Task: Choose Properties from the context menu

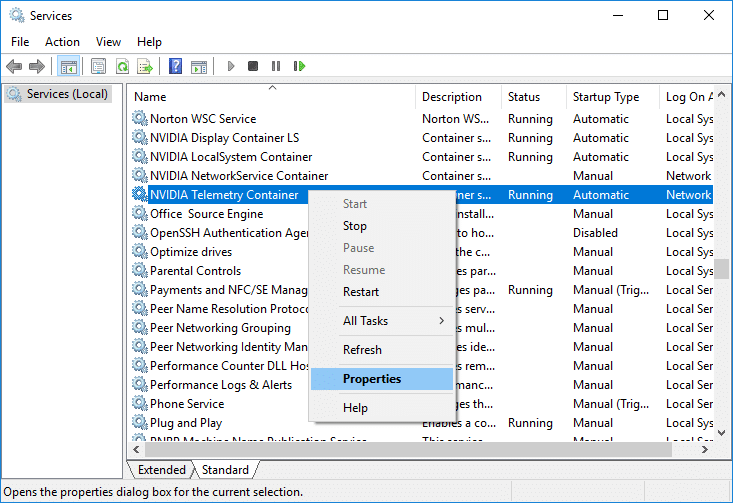Action: (372, 379)
